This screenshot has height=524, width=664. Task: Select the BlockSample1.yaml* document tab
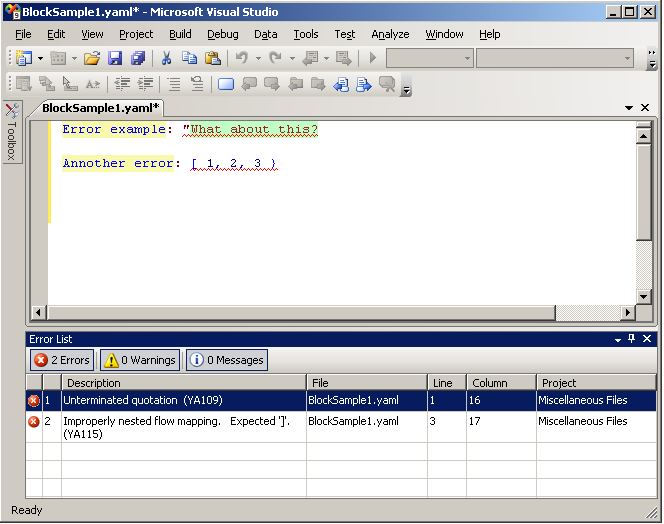[x=100, y=108]
